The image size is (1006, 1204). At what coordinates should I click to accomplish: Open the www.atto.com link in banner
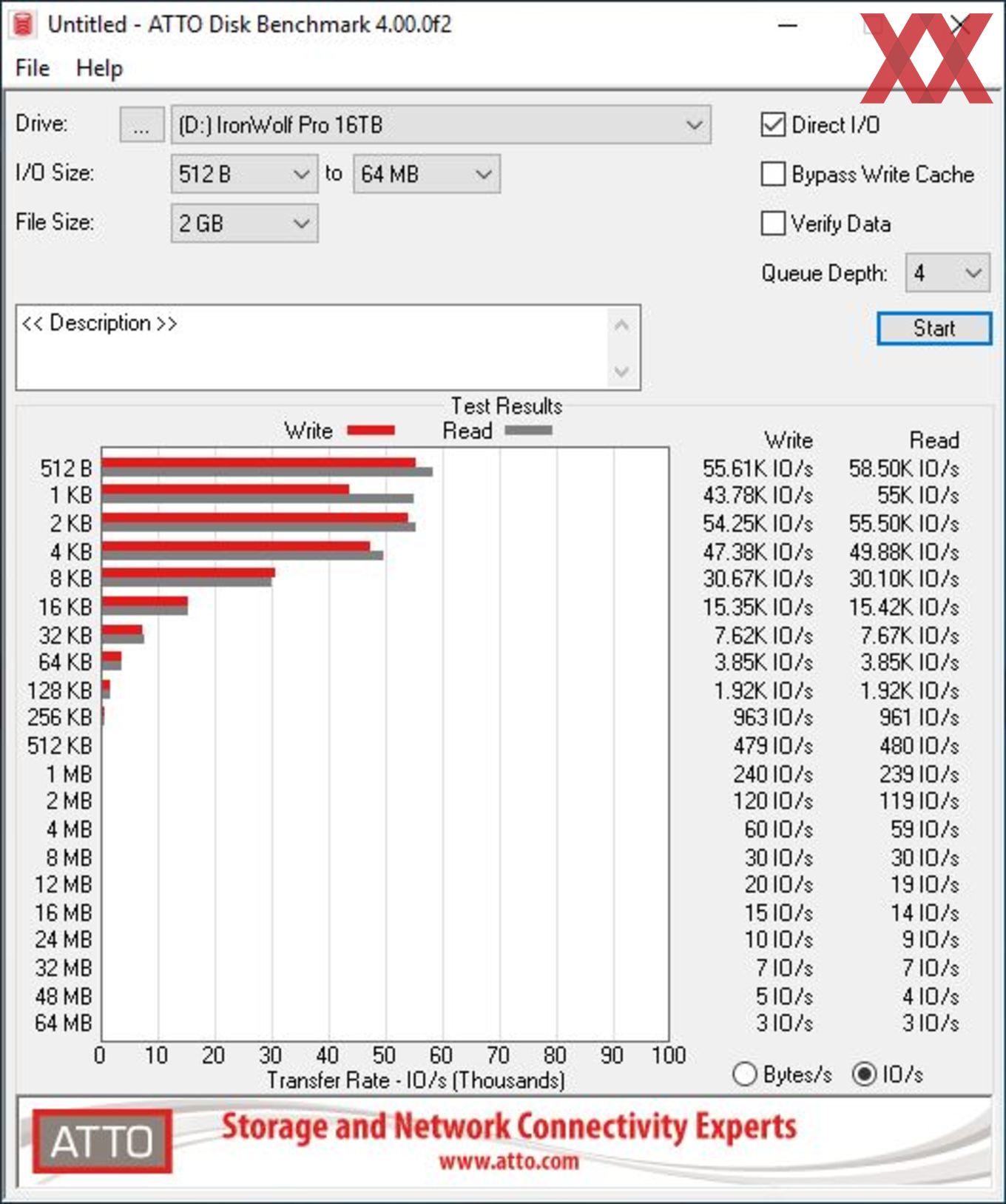pos(509,1160)
